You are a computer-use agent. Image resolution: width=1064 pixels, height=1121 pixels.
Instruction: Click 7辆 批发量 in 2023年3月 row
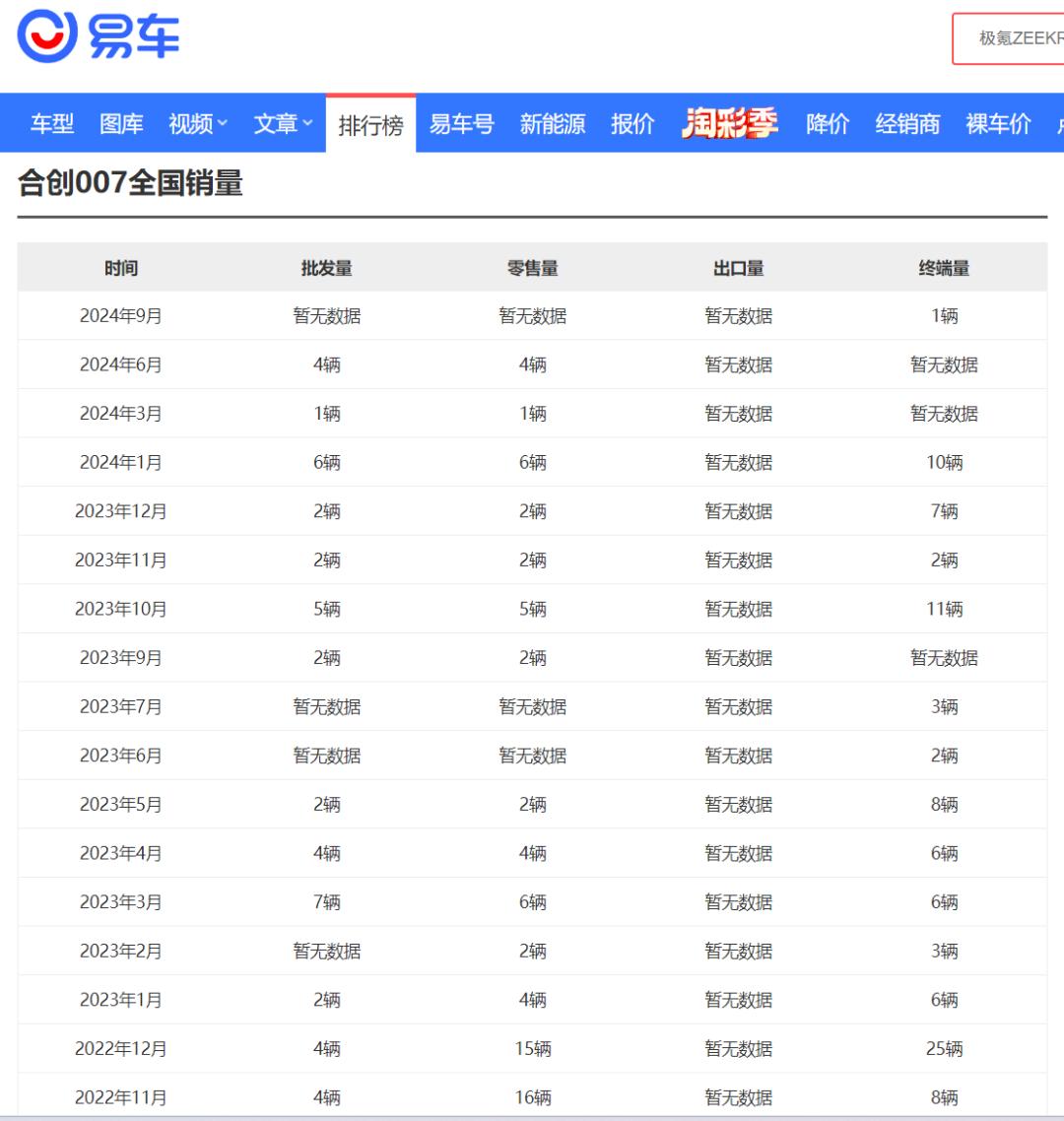click(x=327, y=901)
